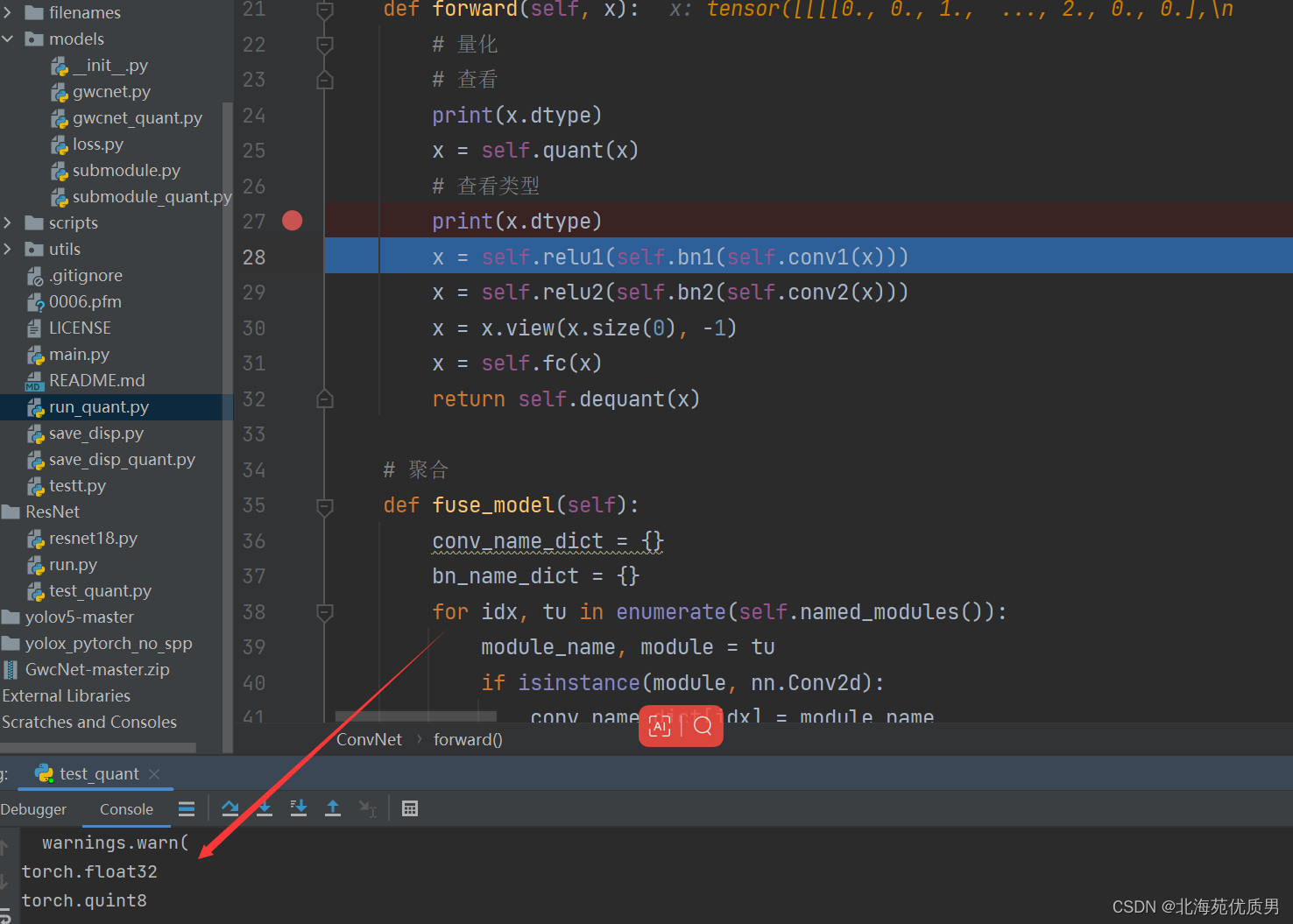Close the test_quant debug tab
This screenshot has height=924, width=1293.
pyautogui.click(x=154, y=773)
